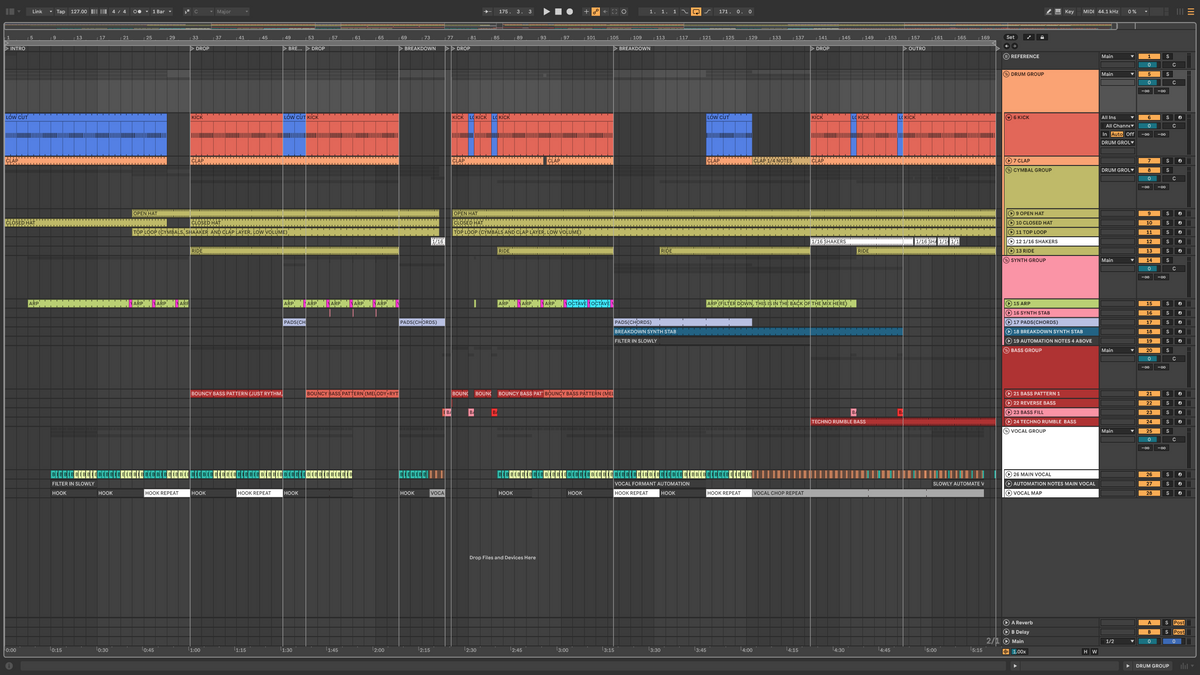This screenshot has width=1200, height=675.
Task: Click the Stop transport button
Action: pos(558,11)
